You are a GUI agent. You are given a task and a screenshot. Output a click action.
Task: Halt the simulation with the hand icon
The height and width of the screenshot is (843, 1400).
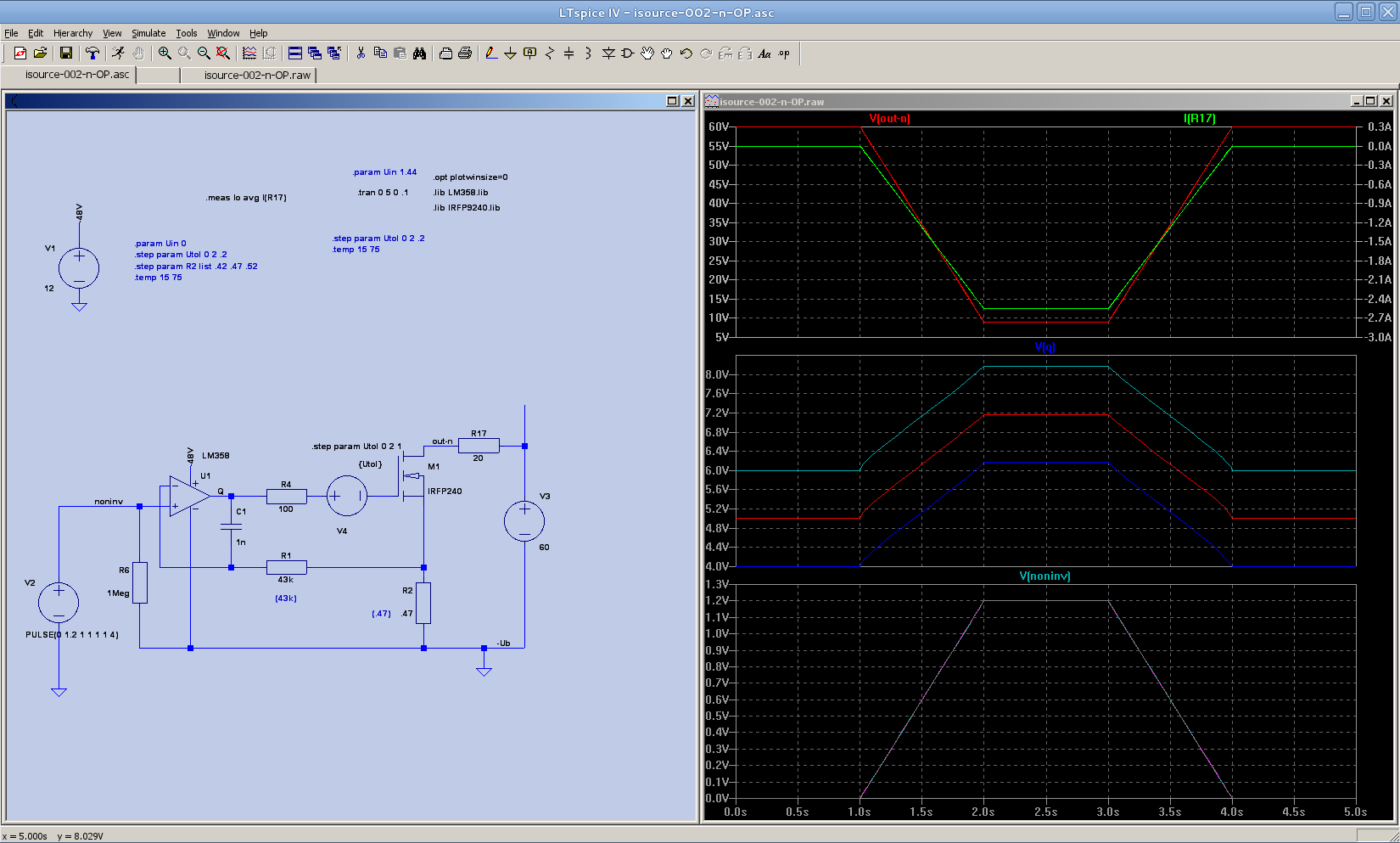coord(138,53)
